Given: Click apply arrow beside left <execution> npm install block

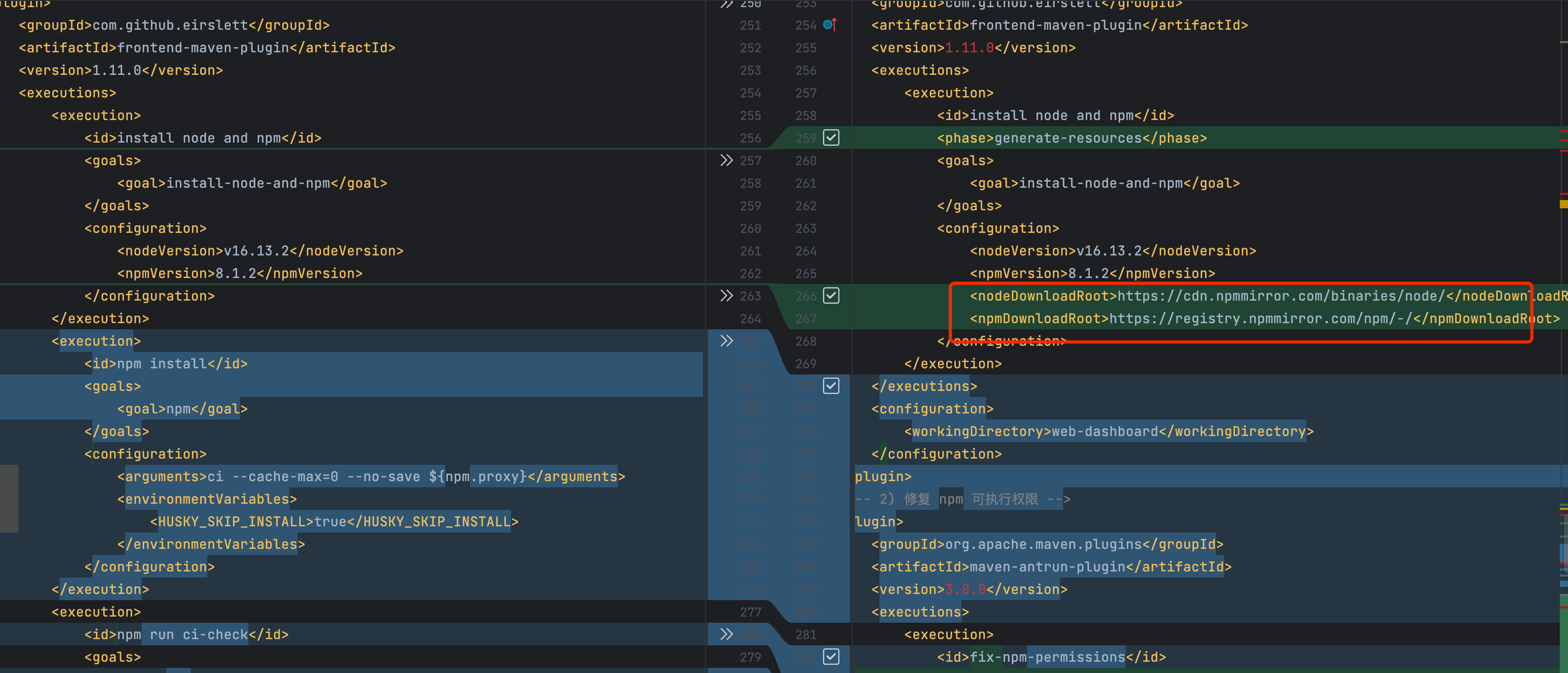Looking at the screenshot, I should point(726,341).
